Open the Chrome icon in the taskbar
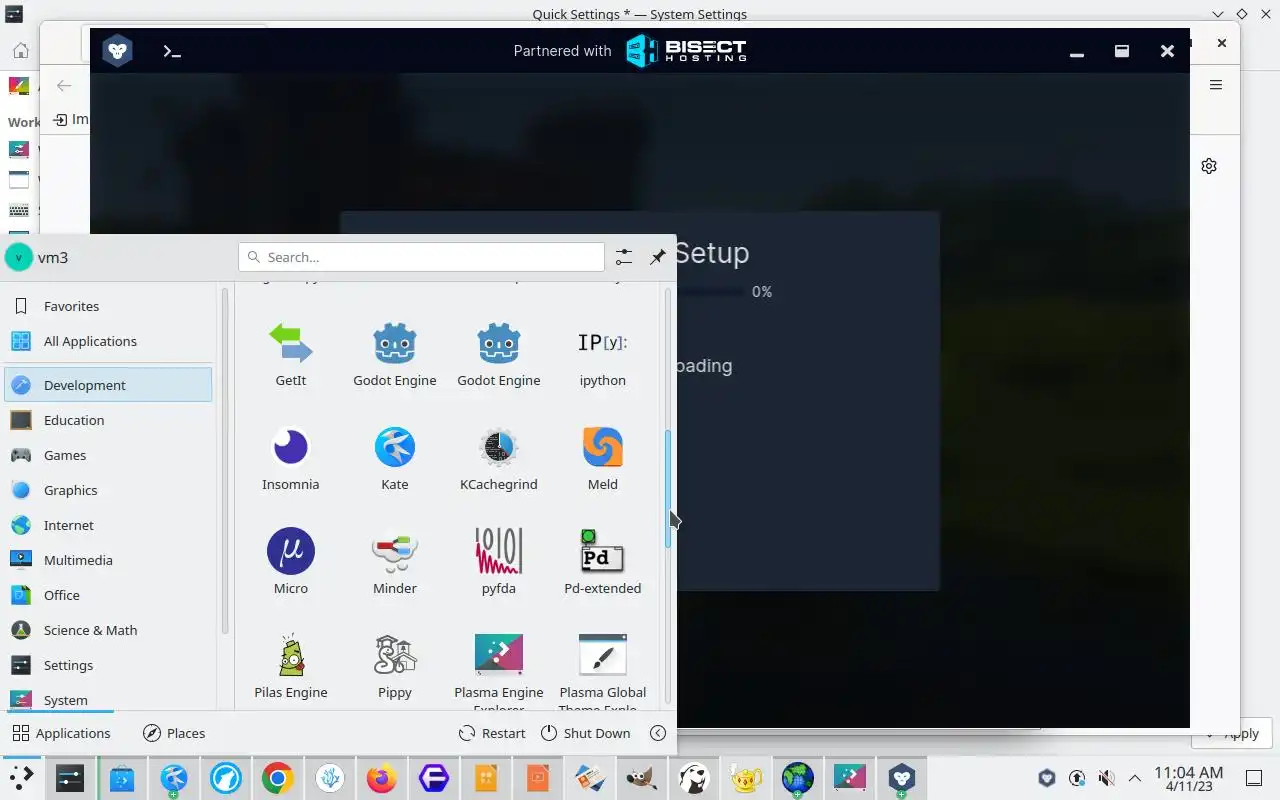The width and height of the screenshot is (1280, 800). click(278, 778)
